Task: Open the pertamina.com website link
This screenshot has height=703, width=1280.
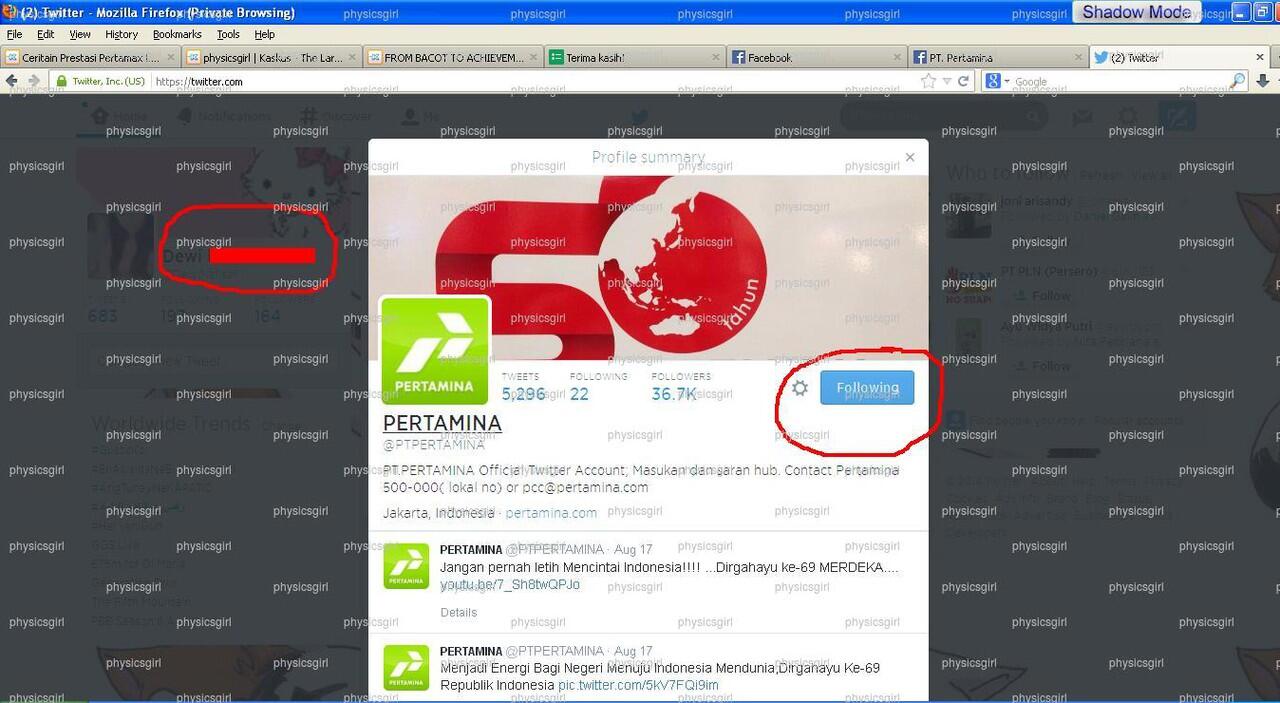Action: pos(551,513)
